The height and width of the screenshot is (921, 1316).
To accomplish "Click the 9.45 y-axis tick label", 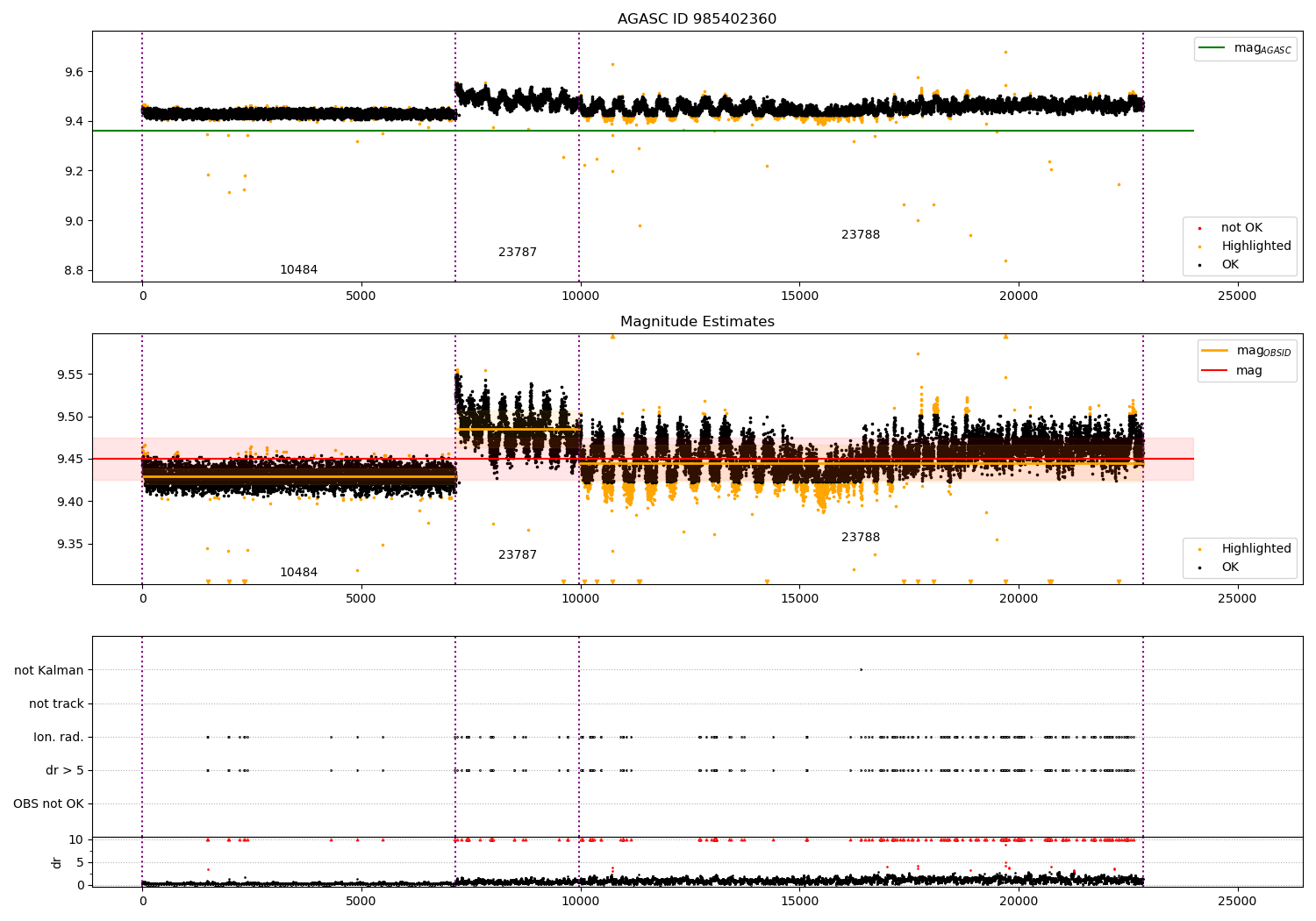I will click(x=70, y=460).
